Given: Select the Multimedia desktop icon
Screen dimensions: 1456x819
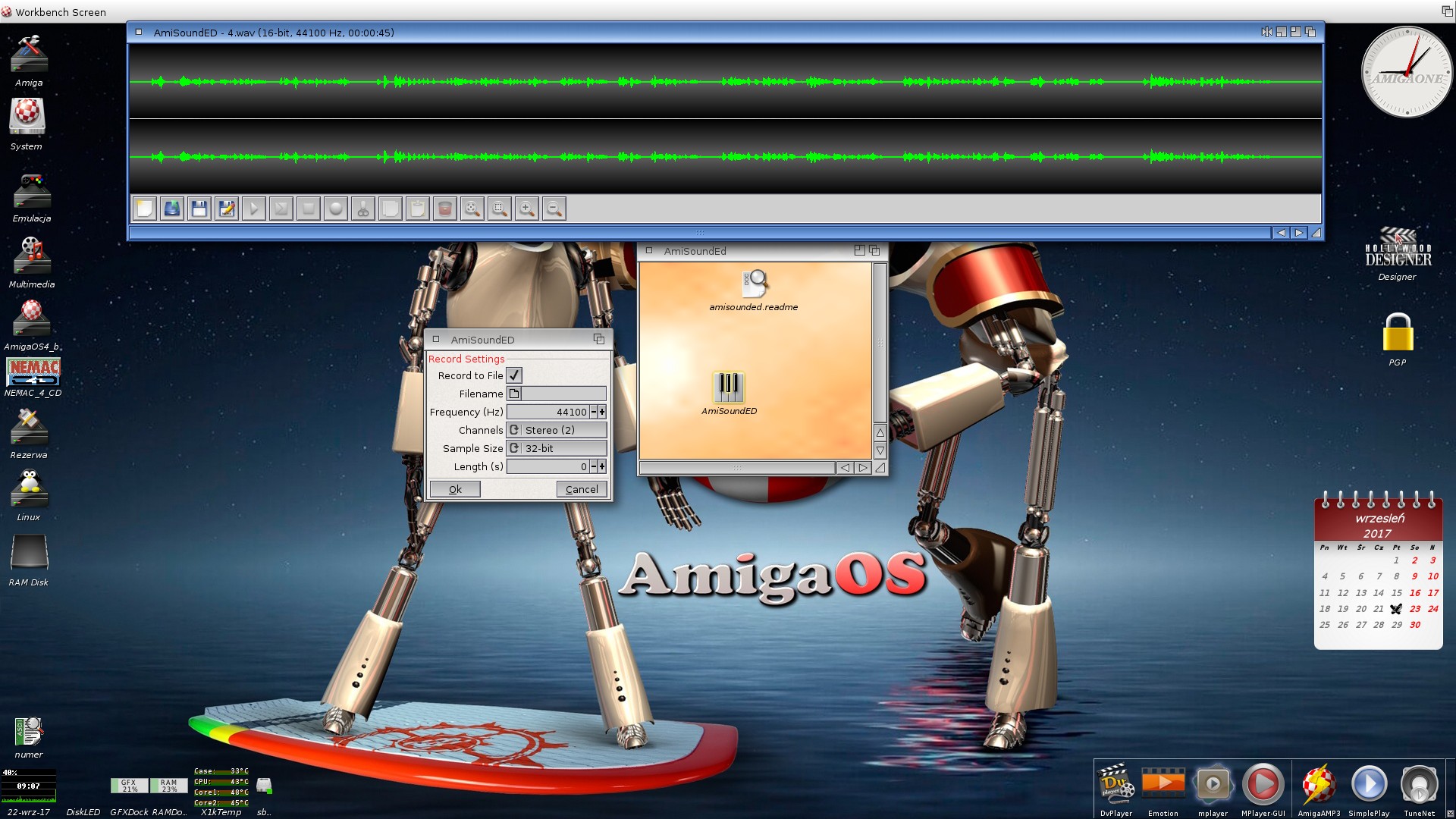Looking at the screenshot, I should pos(32,262).
